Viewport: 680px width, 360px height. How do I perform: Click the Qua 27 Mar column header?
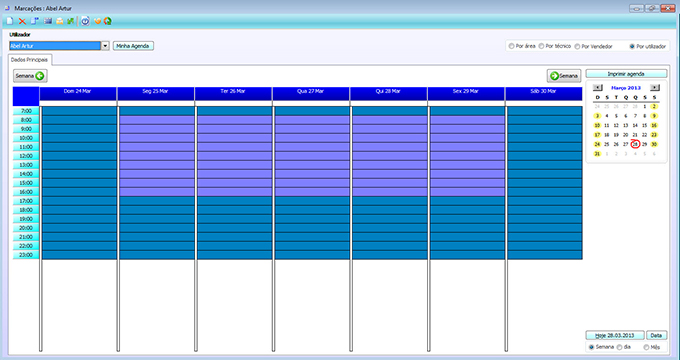(311, 94)
